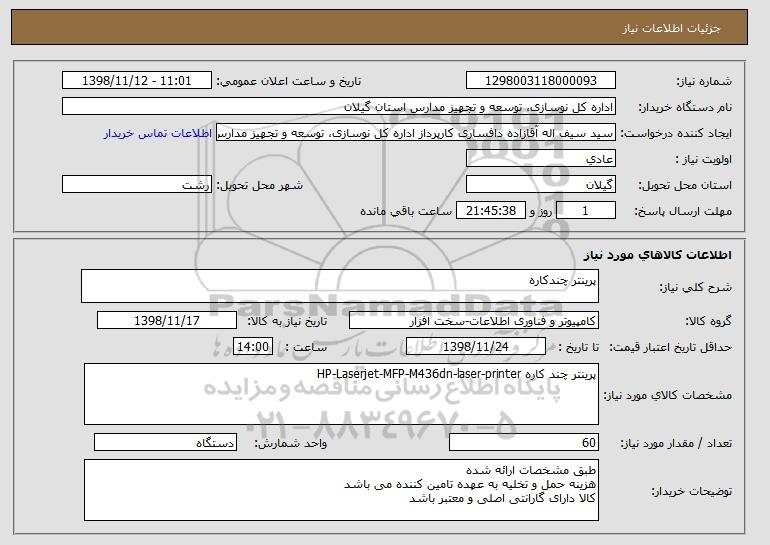This screenshot has height=545, width=770.
Task: Click the label حداقل تاریخ اعتبار قیمت
Action: pyautogui.click(x=670, y=347)
